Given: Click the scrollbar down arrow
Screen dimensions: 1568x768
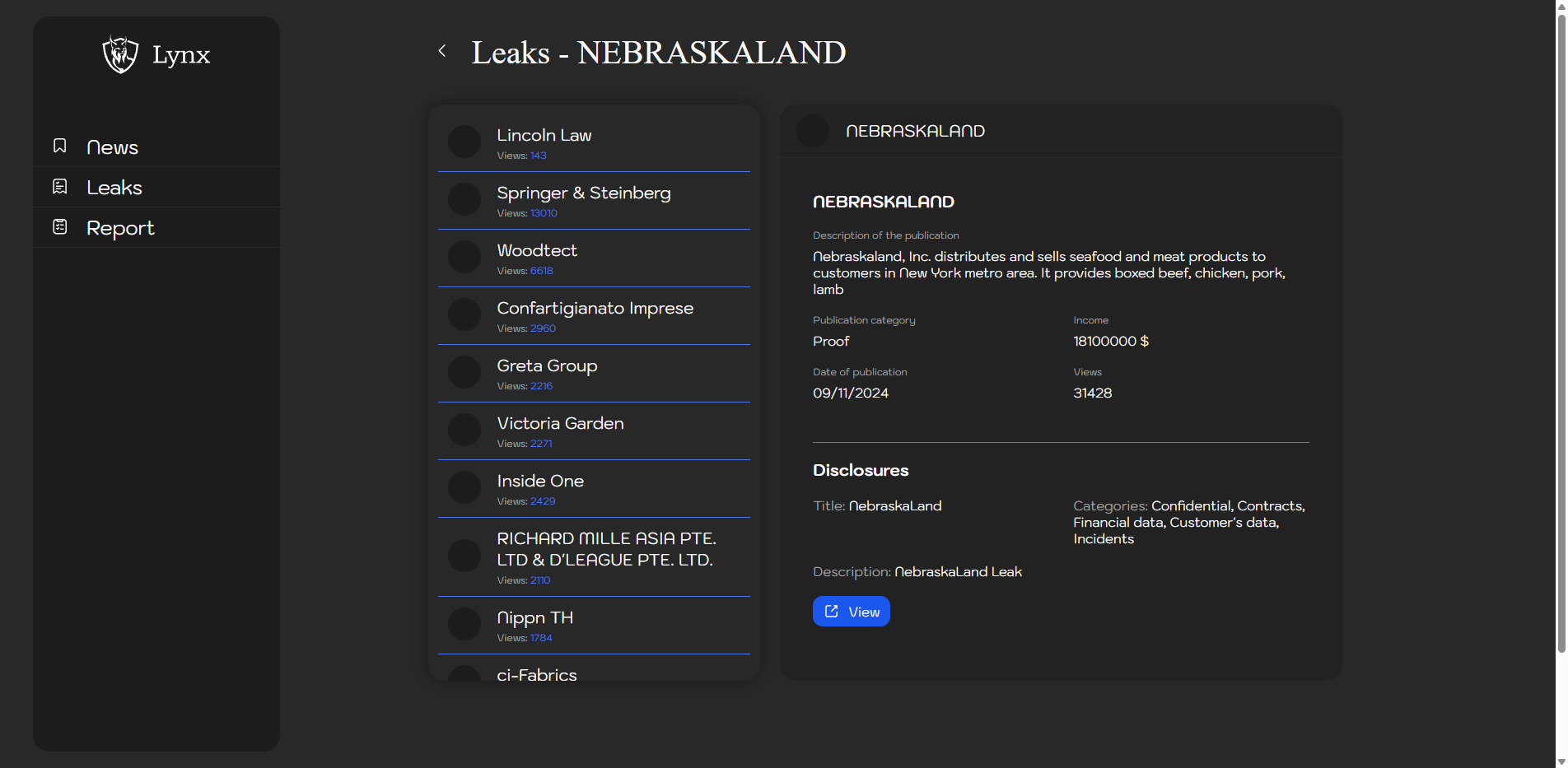Looking at the screenshot, I should [x=1561, y=761].
